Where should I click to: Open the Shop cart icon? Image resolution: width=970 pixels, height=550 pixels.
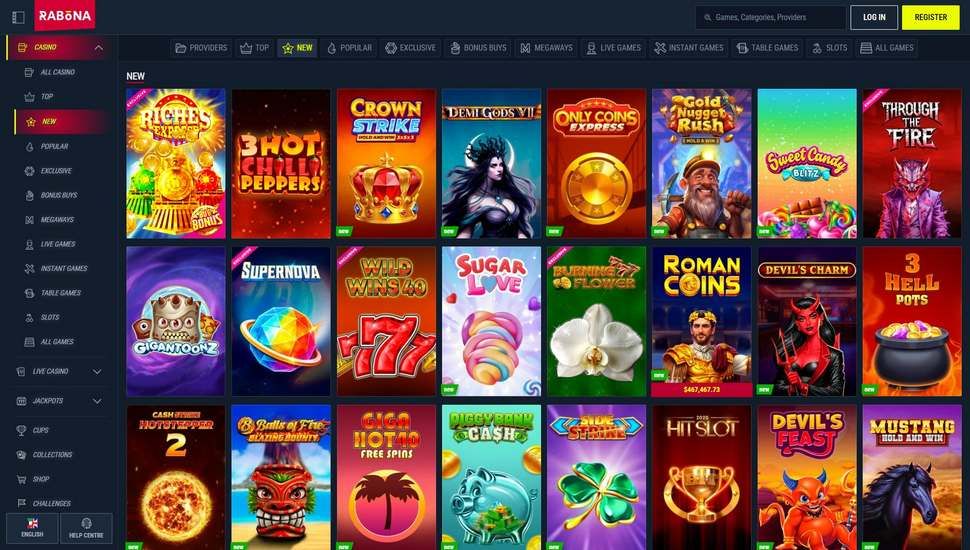click(x=22, y=479)
